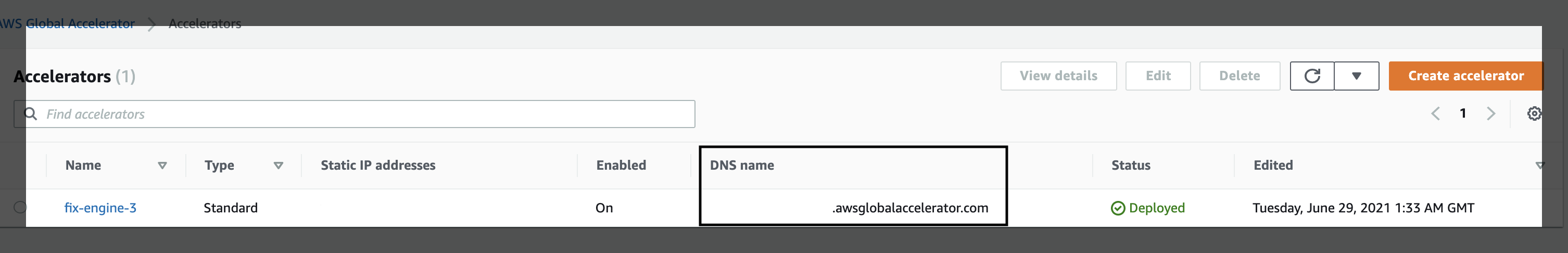Click the search magnifier icon
This screenshot has width=1568, height=253.
30,113
